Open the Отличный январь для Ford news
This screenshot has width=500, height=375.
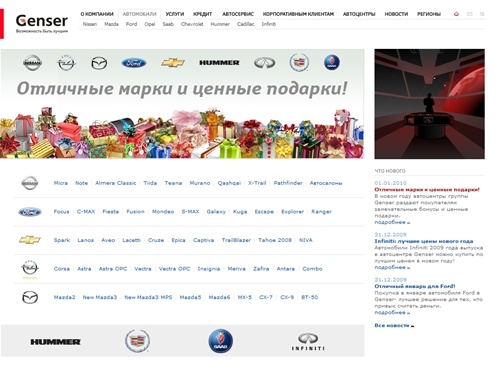click(x=415, y=286)
